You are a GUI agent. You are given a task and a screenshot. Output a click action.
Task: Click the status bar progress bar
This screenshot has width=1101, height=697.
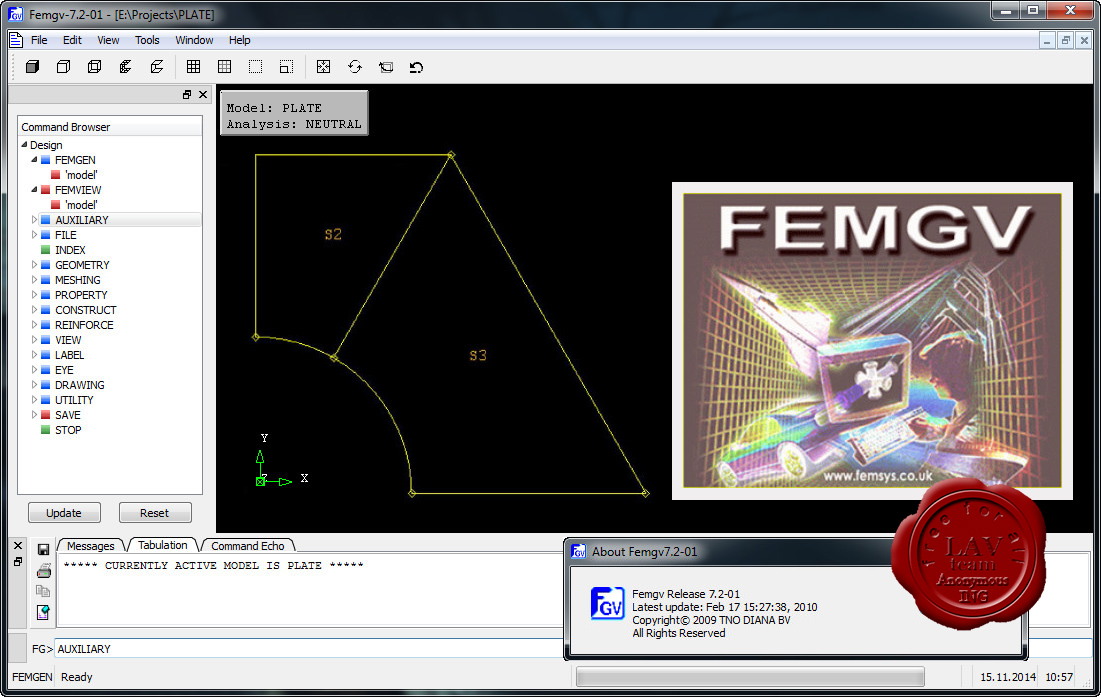coord(750,677)
